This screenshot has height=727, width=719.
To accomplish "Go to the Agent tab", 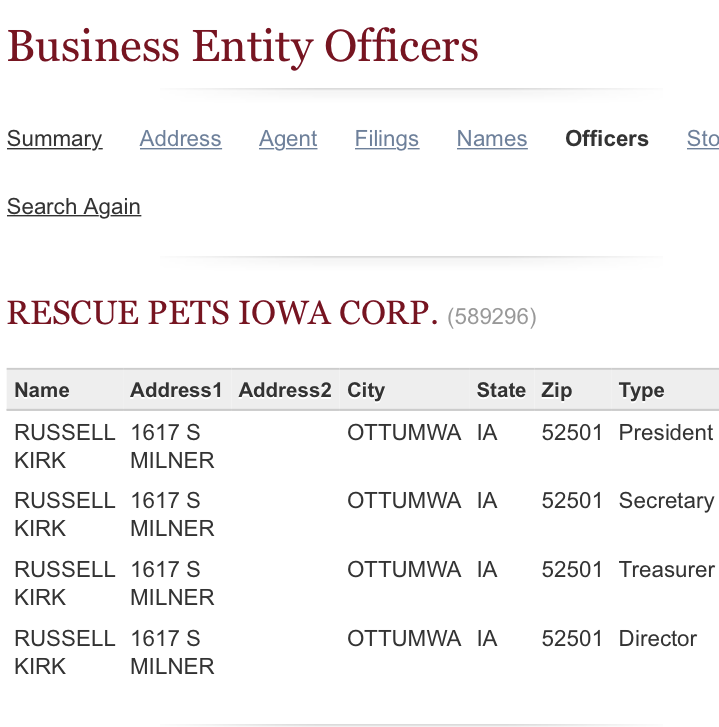I will tap(288, 139).
